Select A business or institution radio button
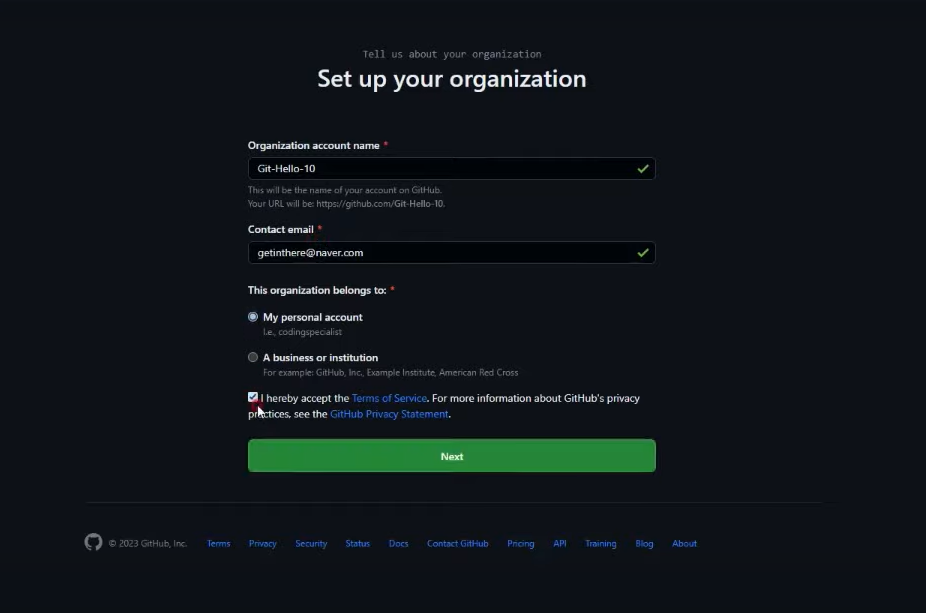The image size is (926, 613). click(x=253, y=357)
